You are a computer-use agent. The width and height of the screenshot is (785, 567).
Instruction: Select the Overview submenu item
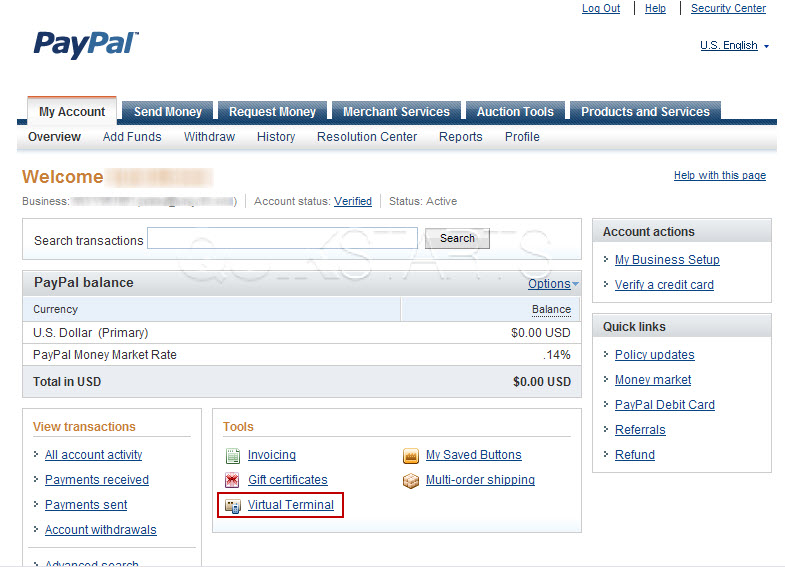(54, 137)
